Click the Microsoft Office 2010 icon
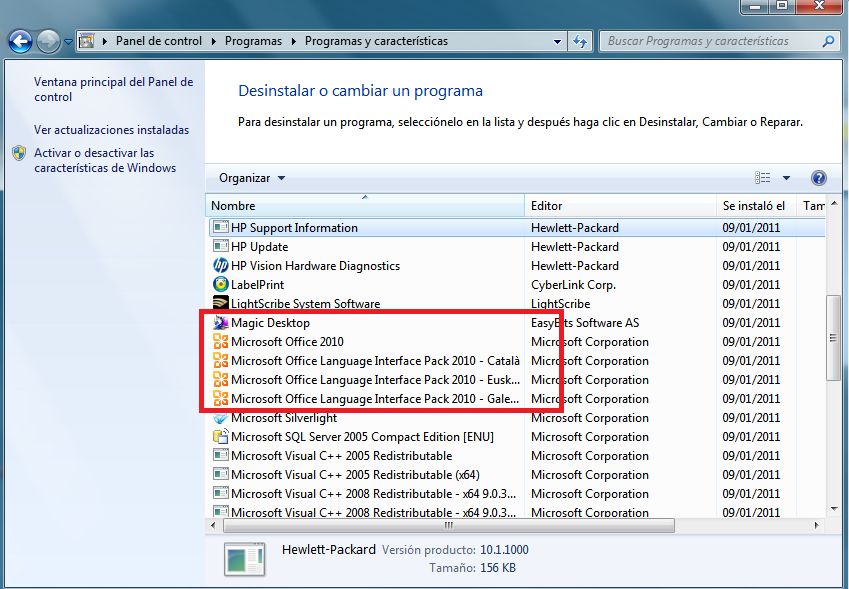The image size is (849, 589). point(221,342)
